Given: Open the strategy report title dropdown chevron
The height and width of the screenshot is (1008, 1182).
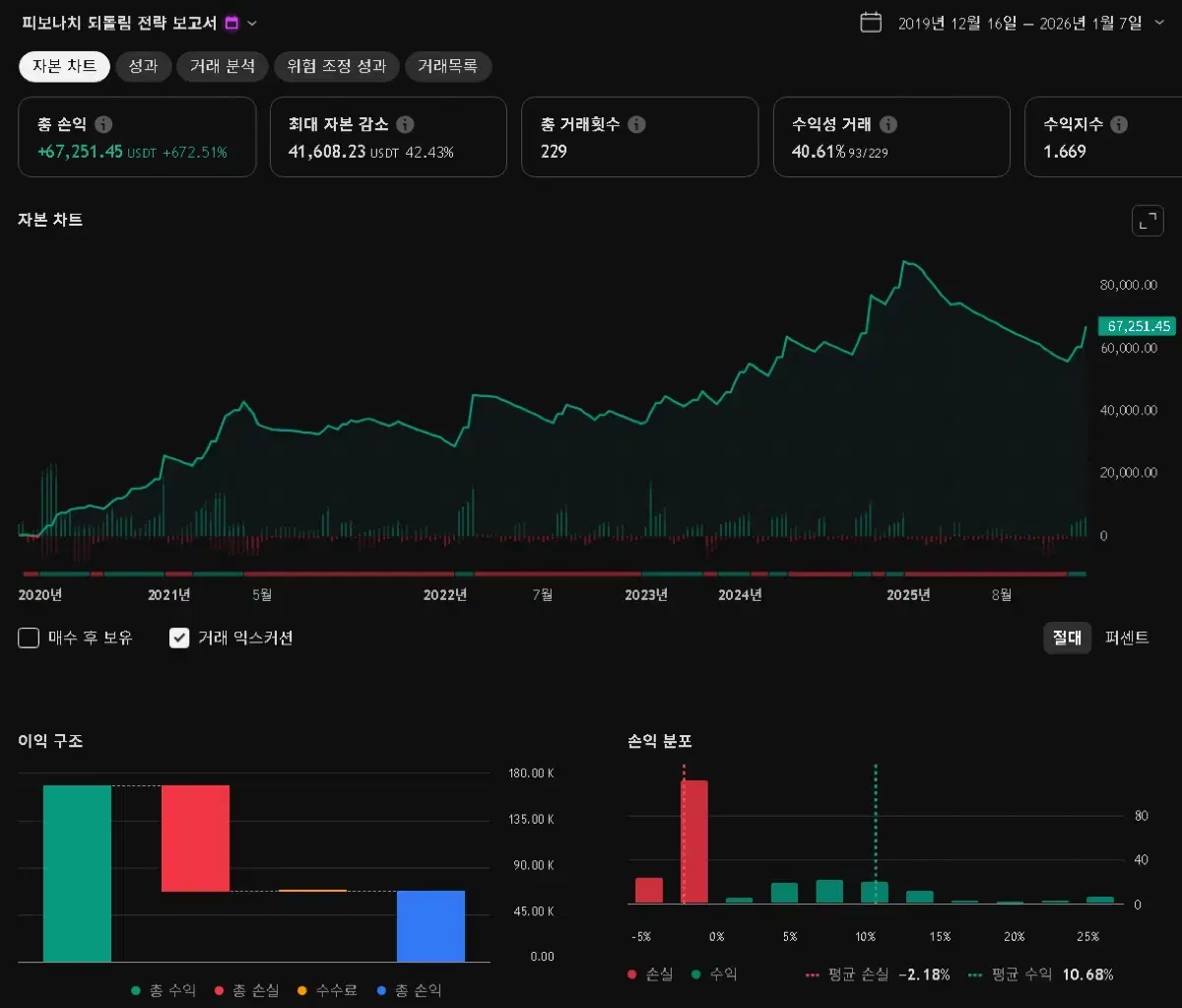Looking at the screenshot, I should click(252, 23).
